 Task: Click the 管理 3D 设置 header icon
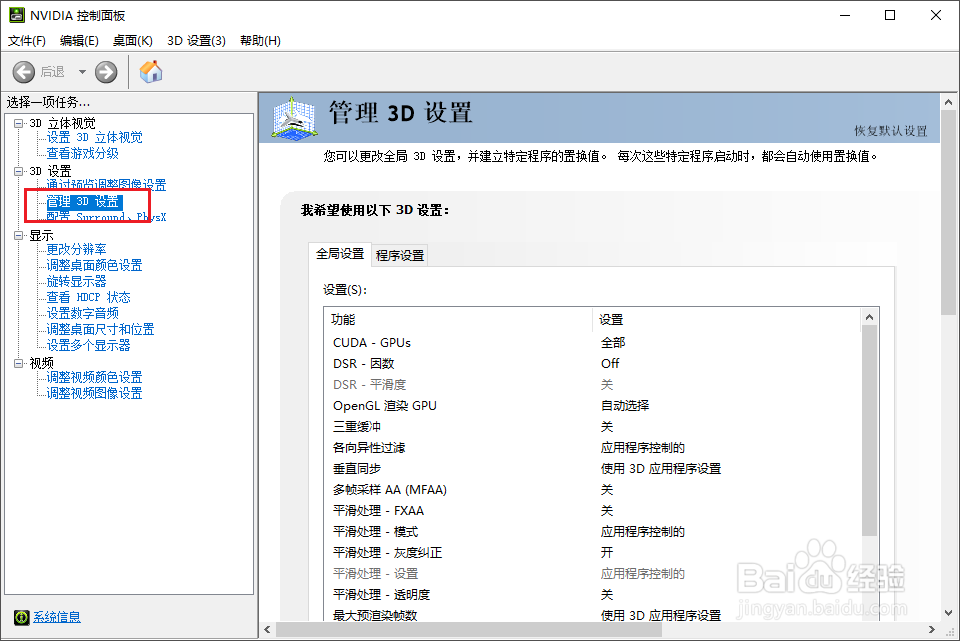coord(294,118)
